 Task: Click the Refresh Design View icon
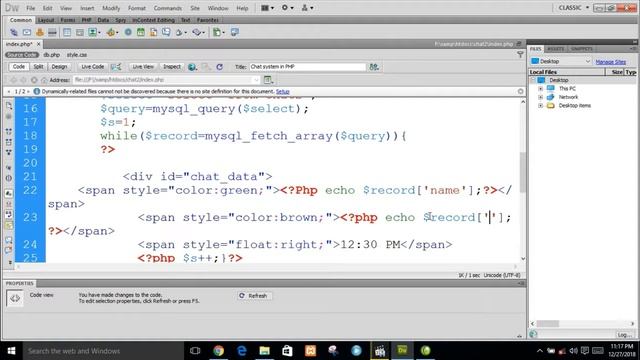pos(220,67)
